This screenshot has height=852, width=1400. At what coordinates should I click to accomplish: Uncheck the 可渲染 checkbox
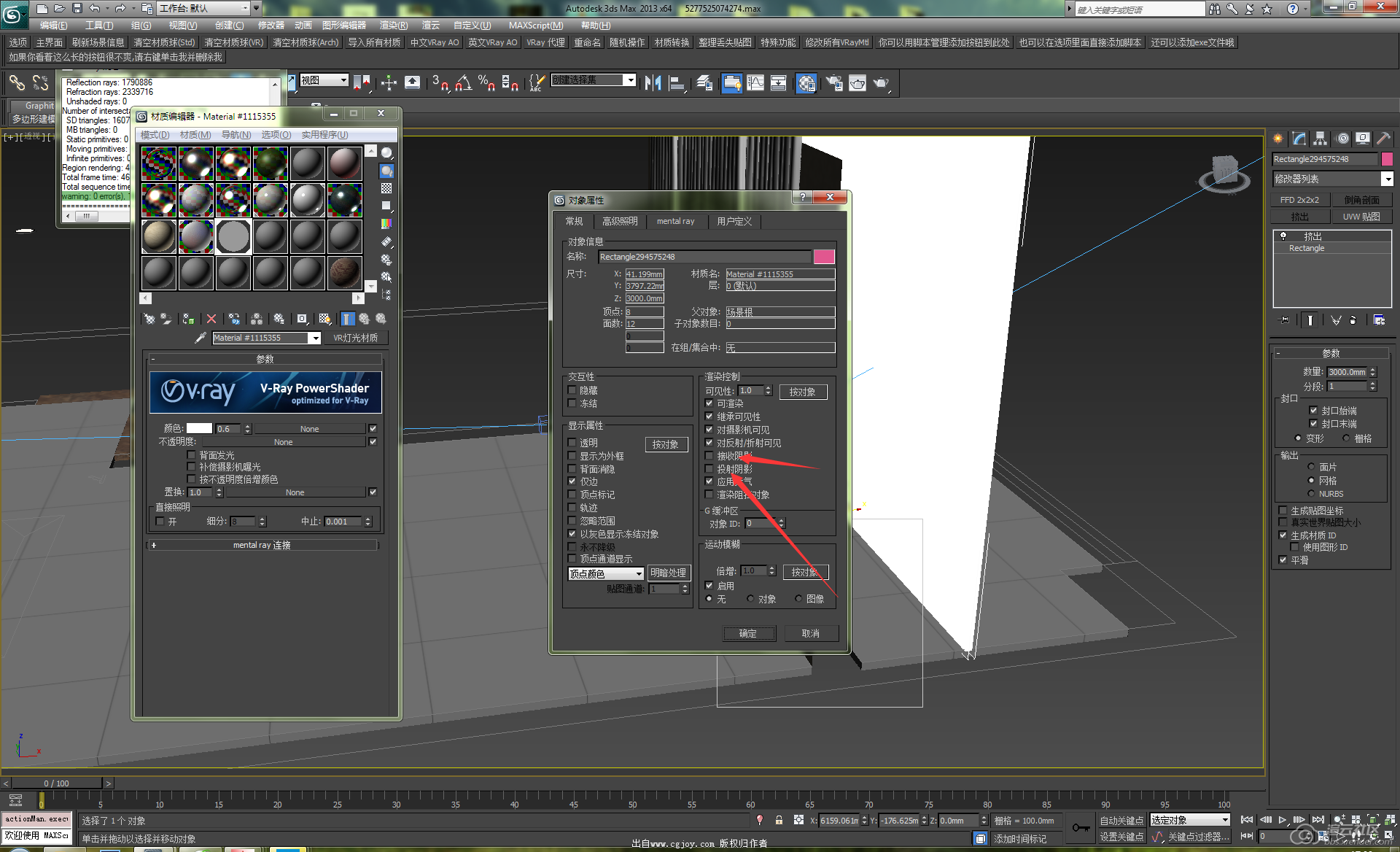(x=709, y=403)
